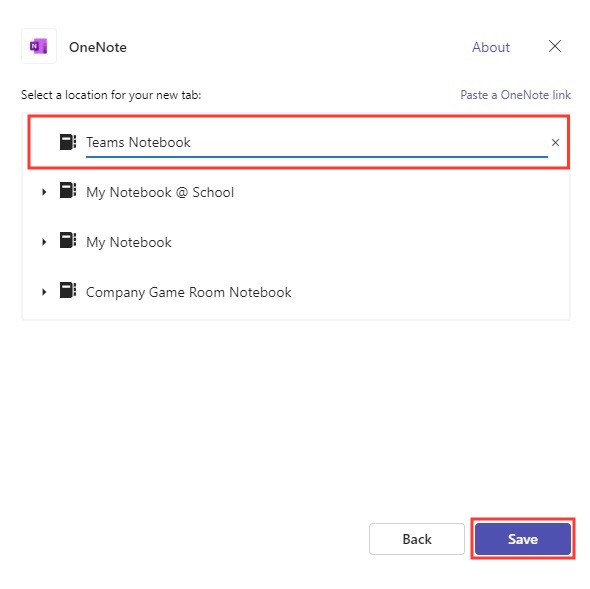Choose Company Game Room Notebook label
590x589 pixels.
[189, 292]
